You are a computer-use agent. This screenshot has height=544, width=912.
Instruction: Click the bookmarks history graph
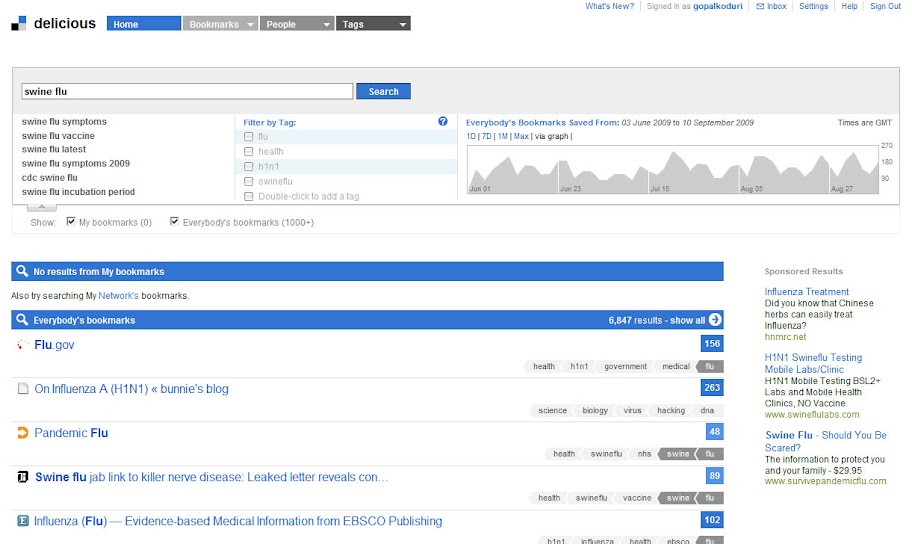[673, 170]
